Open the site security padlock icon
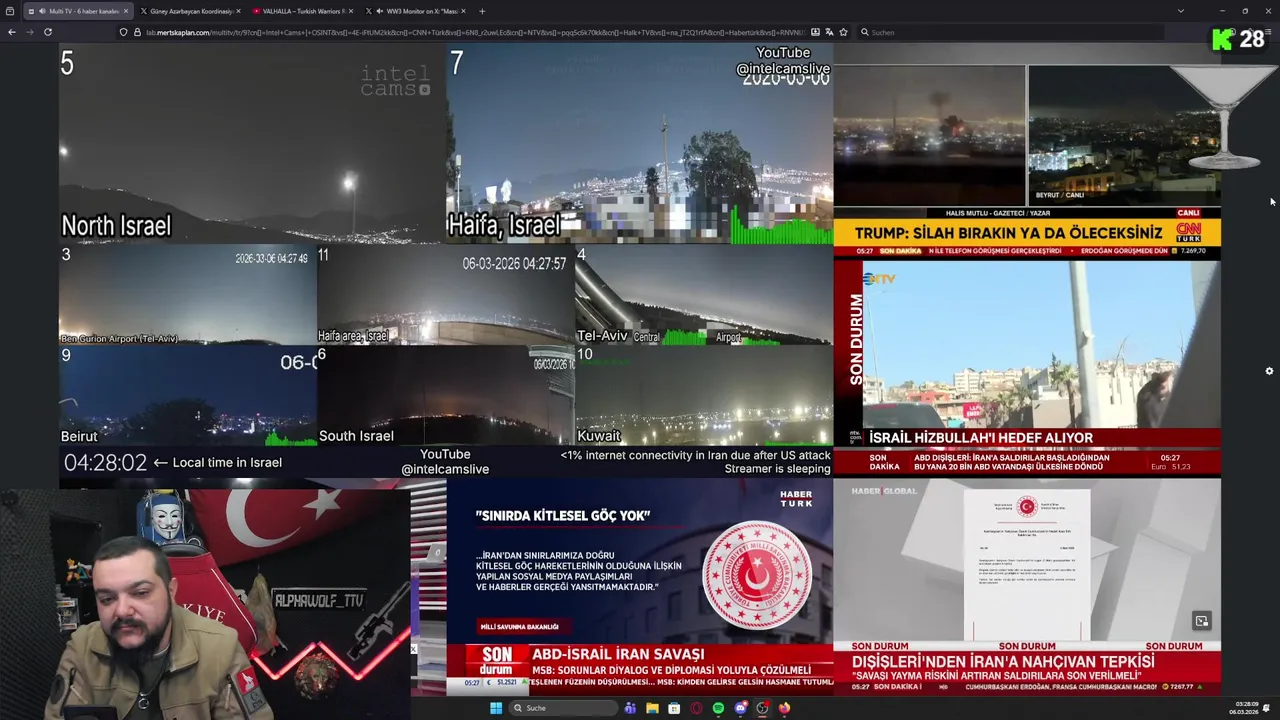 pos(137,32)
